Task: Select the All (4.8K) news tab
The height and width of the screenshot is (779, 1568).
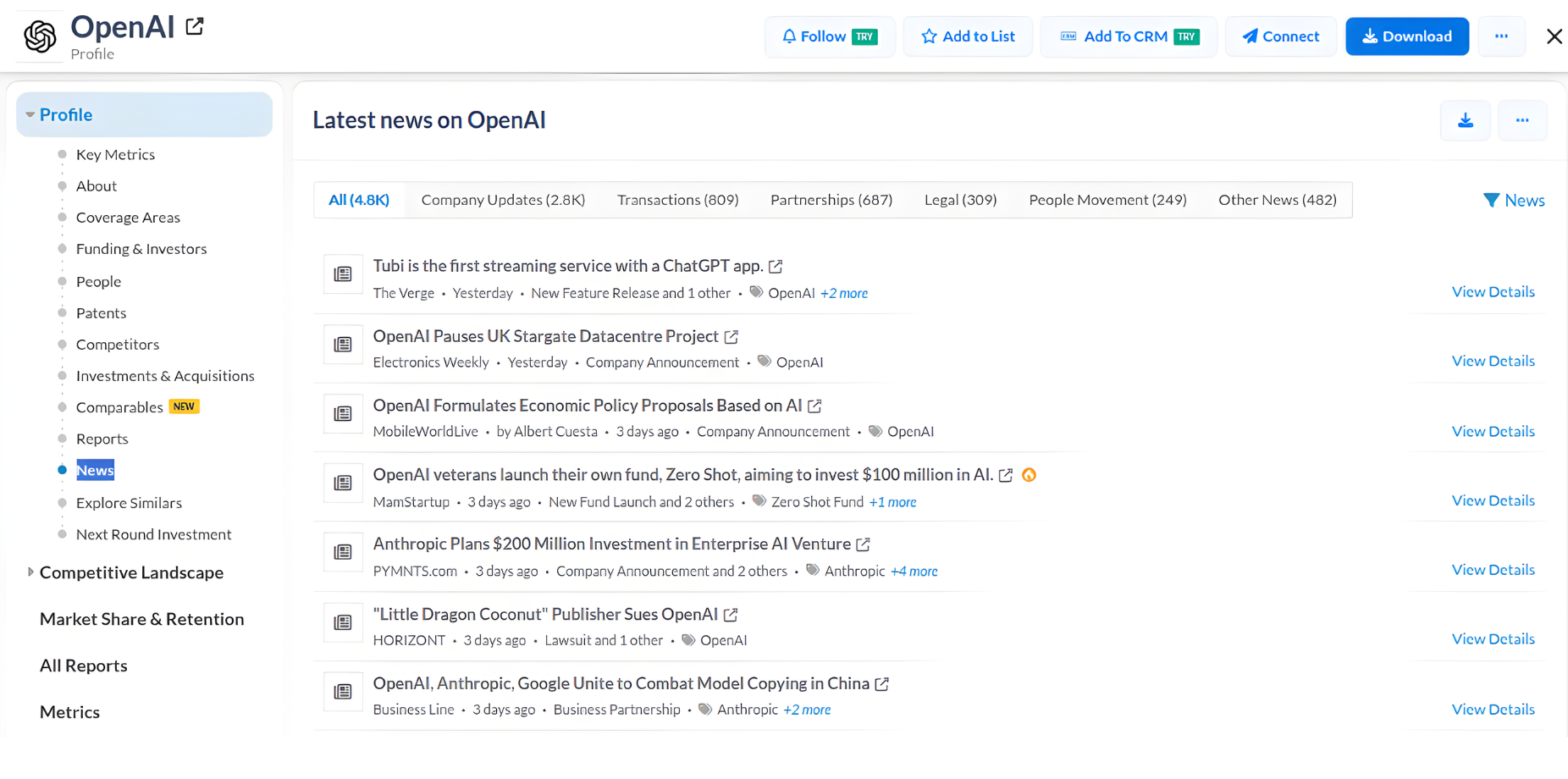Action: click(x=359, y=200)
